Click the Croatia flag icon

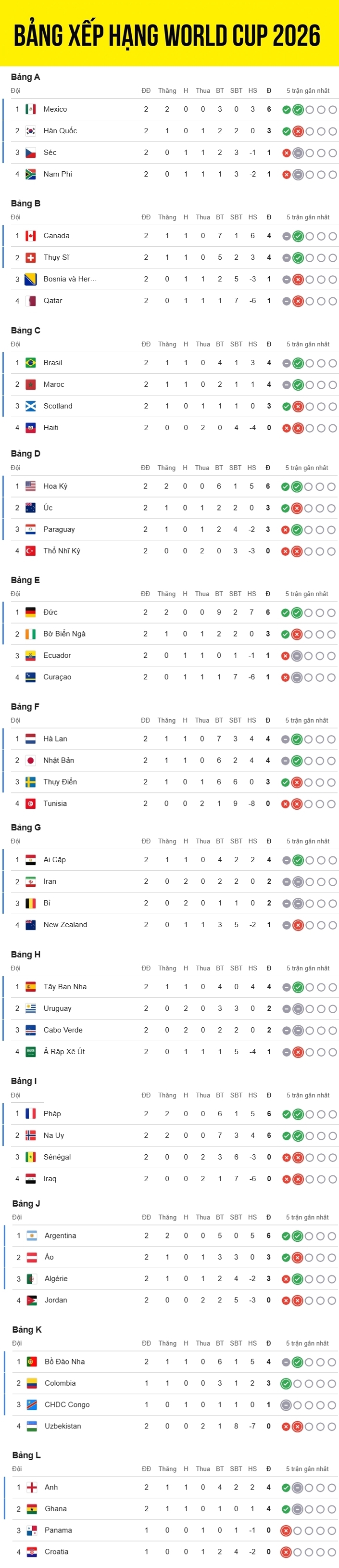(32, 1552)
